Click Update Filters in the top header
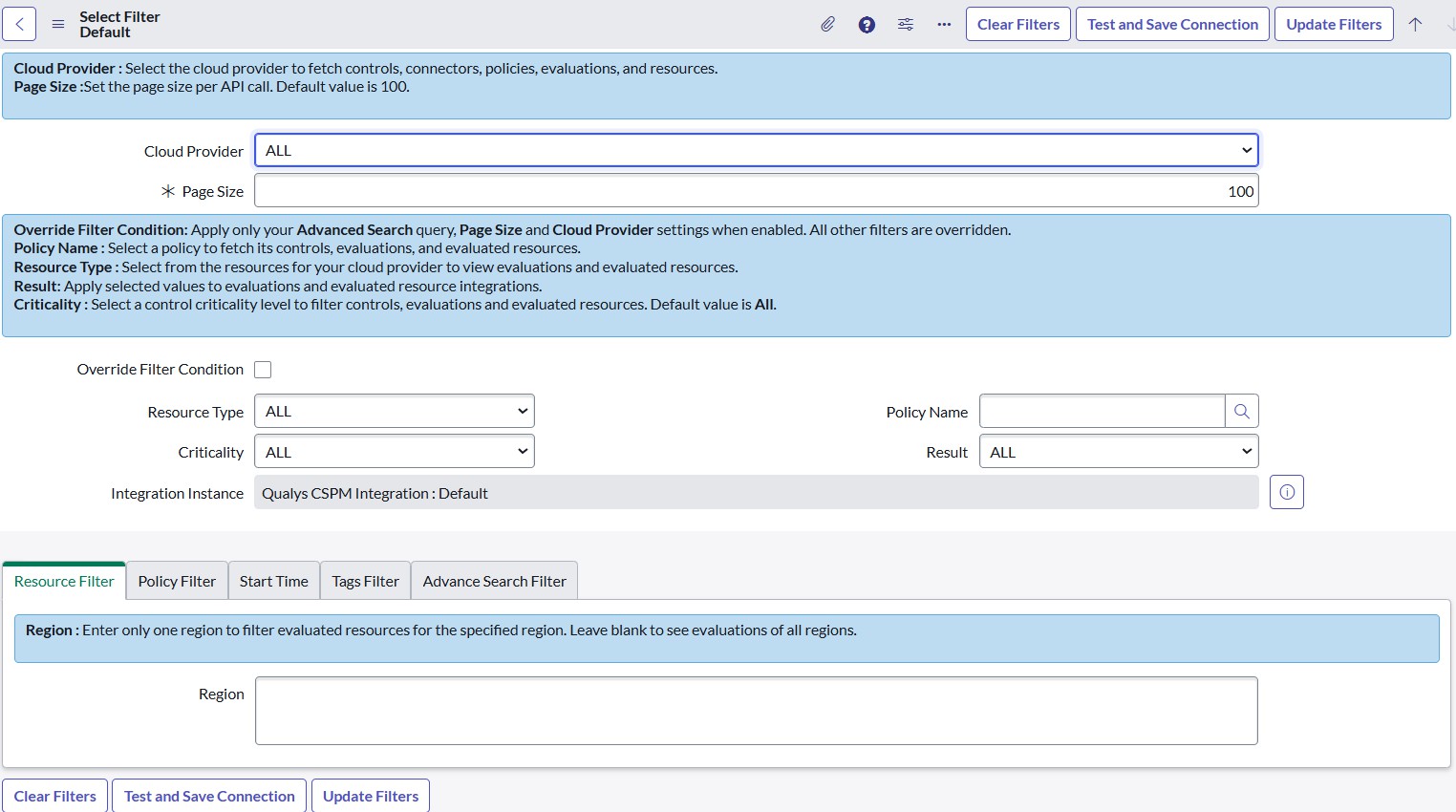Screen dimensions: 1456x812 click(x=1334, y=25)
